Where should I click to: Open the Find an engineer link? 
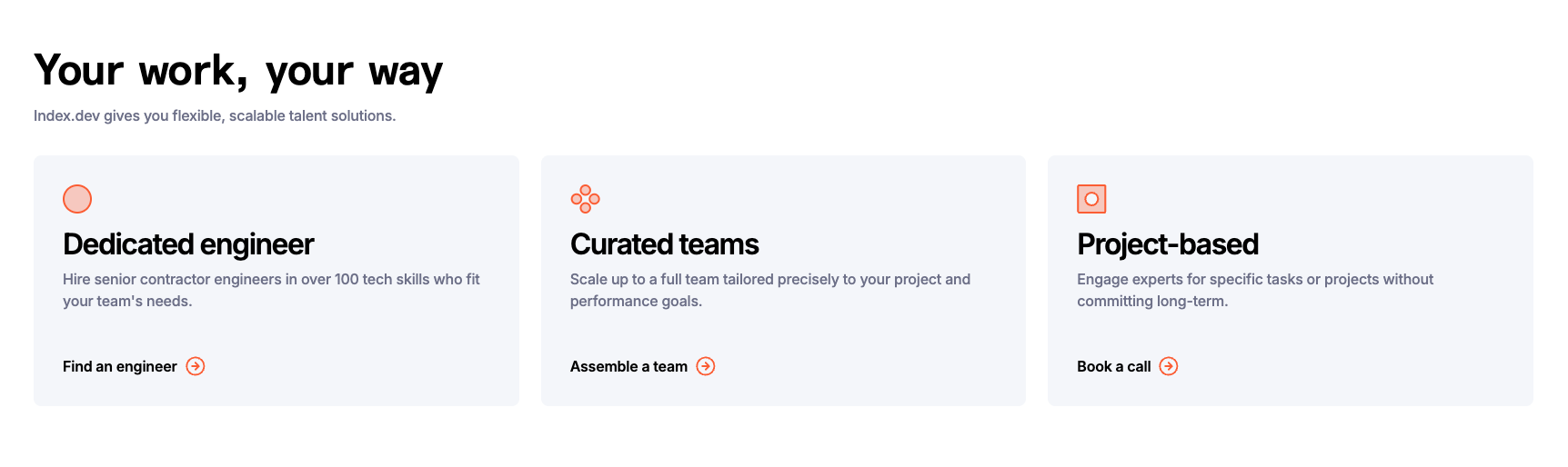coord(120,366)
